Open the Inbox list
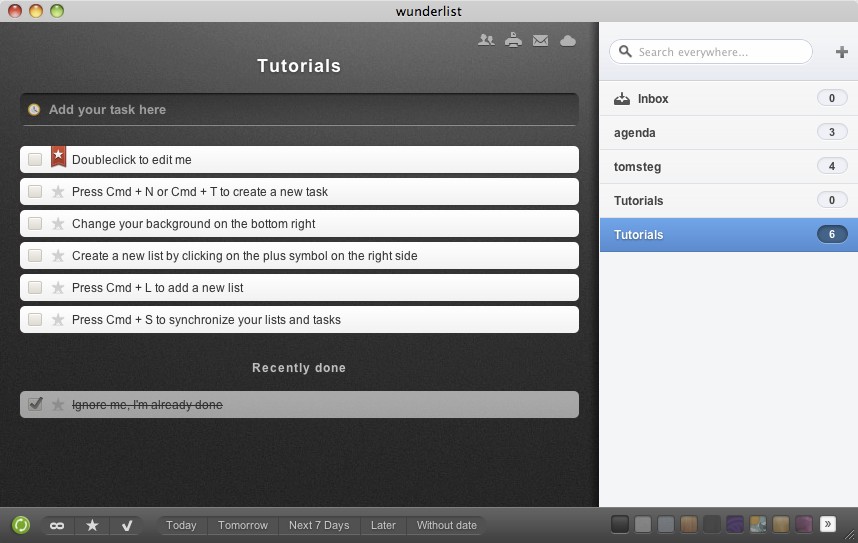The width and height of the screenshot is (858, 543). (652, 99)
